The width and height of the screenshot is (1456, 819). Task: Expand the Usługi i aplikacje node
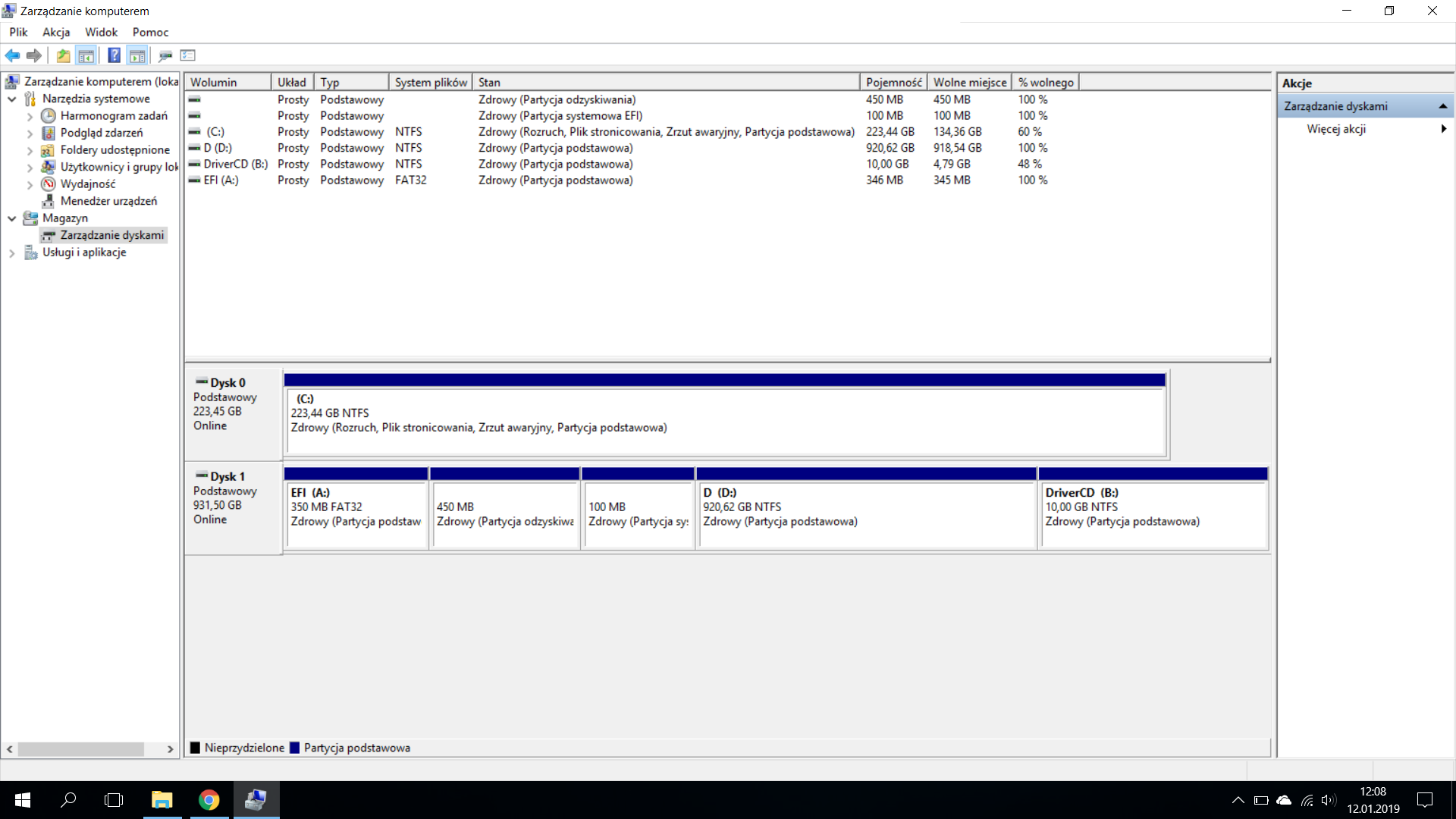point(12,253)
